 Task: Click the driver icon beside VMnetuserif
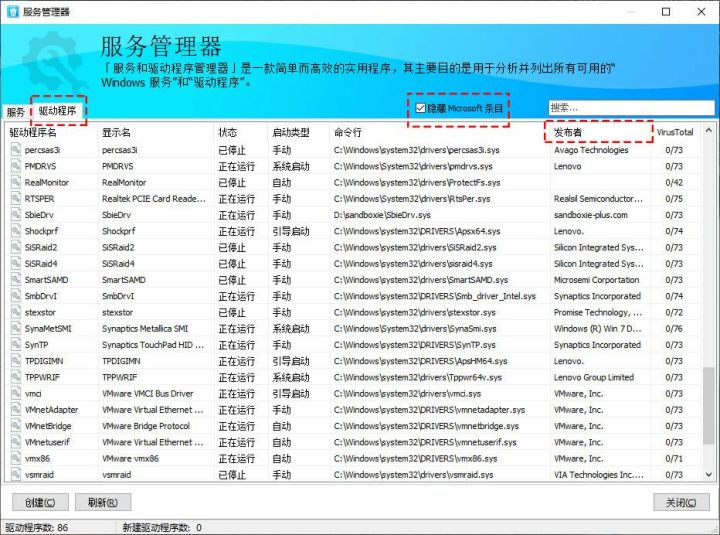[16, 442]
